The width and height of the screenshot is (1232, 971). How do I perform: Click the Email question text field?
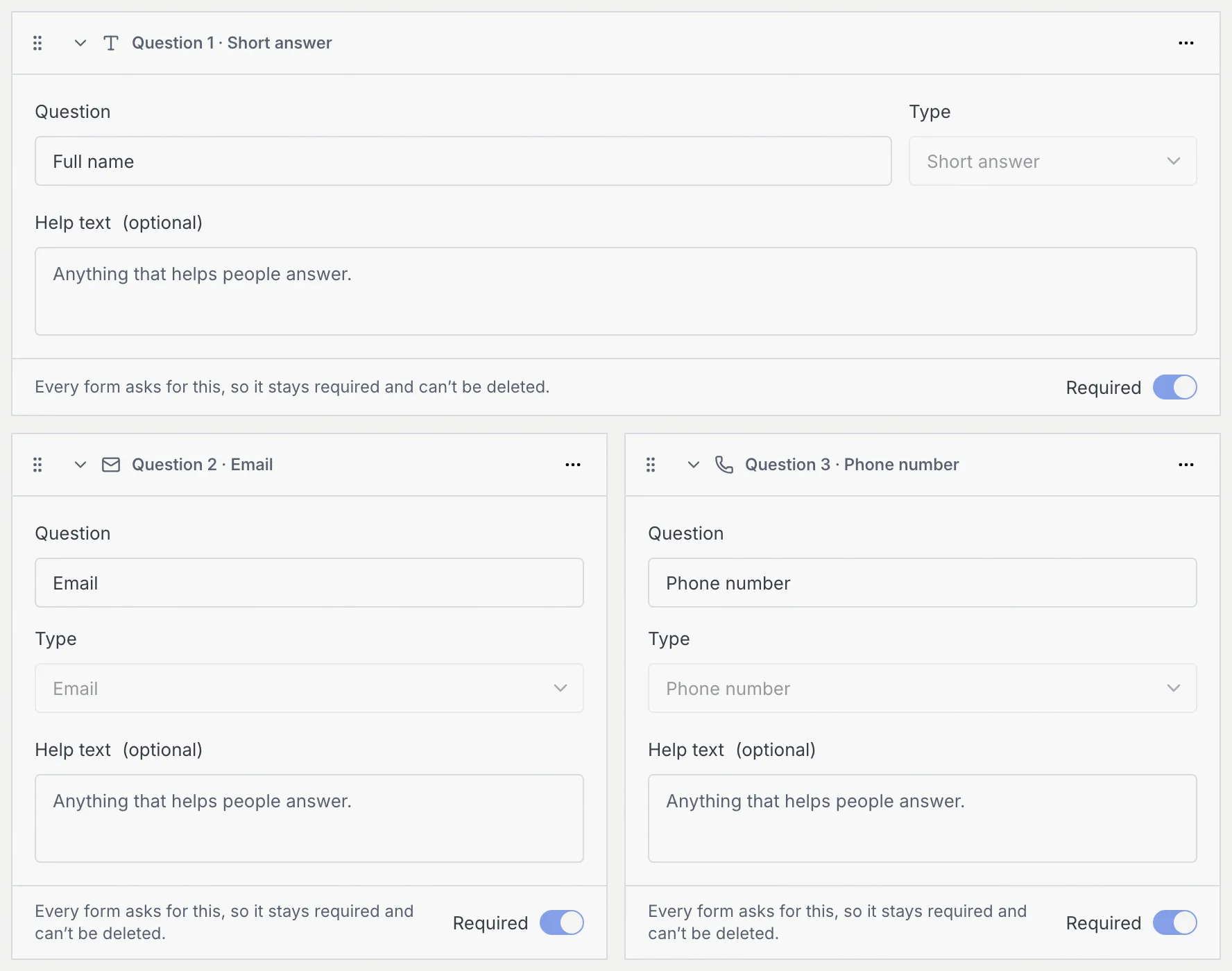(x=309, y=583)
